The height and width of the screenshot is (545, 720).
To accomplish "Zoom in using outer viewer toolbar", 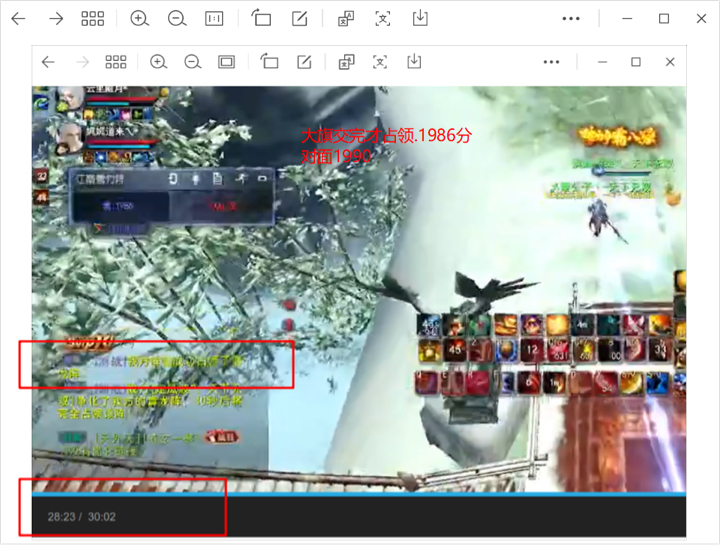I will point(139,18).
